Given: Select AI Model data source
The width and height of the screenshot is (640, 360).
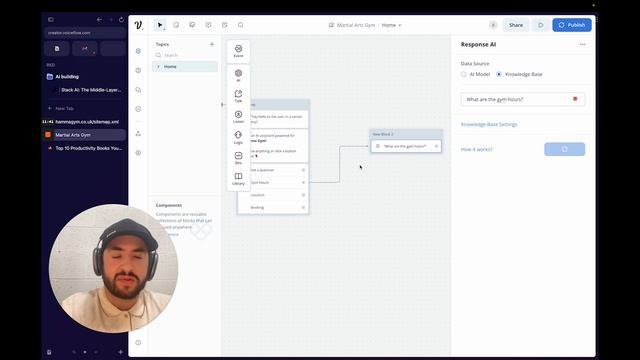Looking at the screenshot, I should pyautogui.click(x=463, y=74).
